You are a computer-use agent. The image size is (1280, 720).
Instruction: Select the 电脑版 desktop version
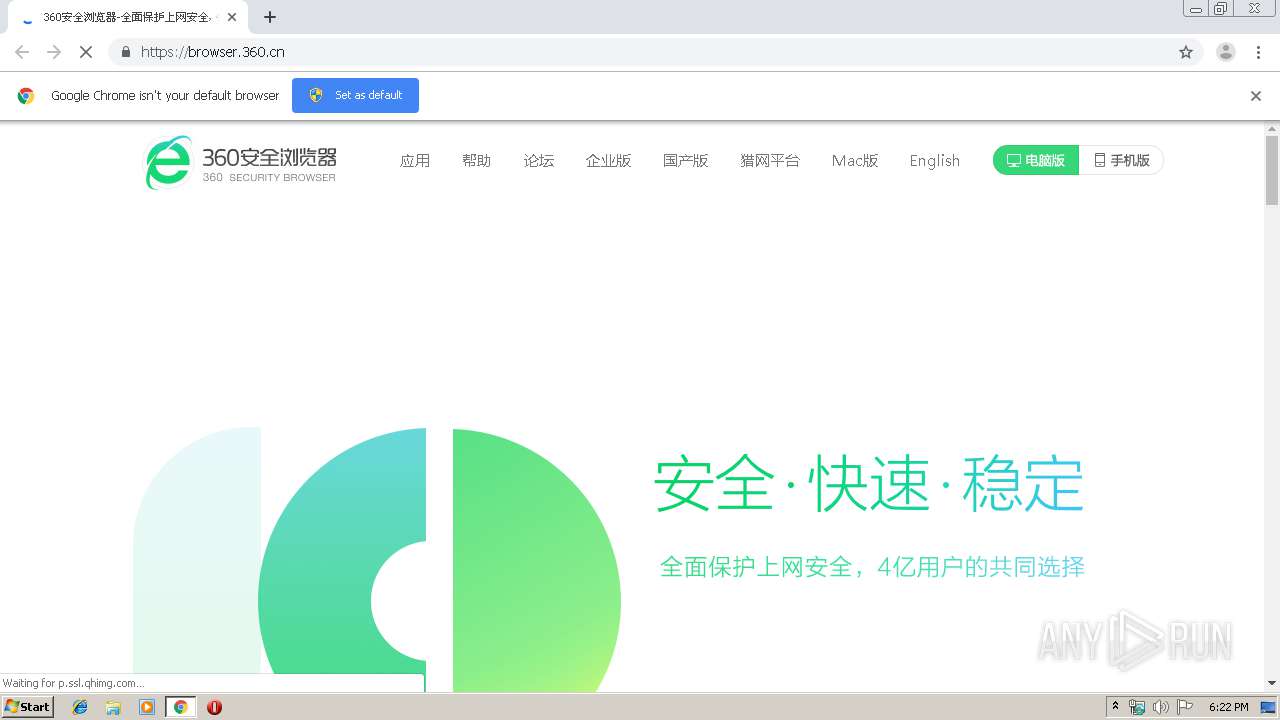pyautogui.click(x=1036, y=160)
